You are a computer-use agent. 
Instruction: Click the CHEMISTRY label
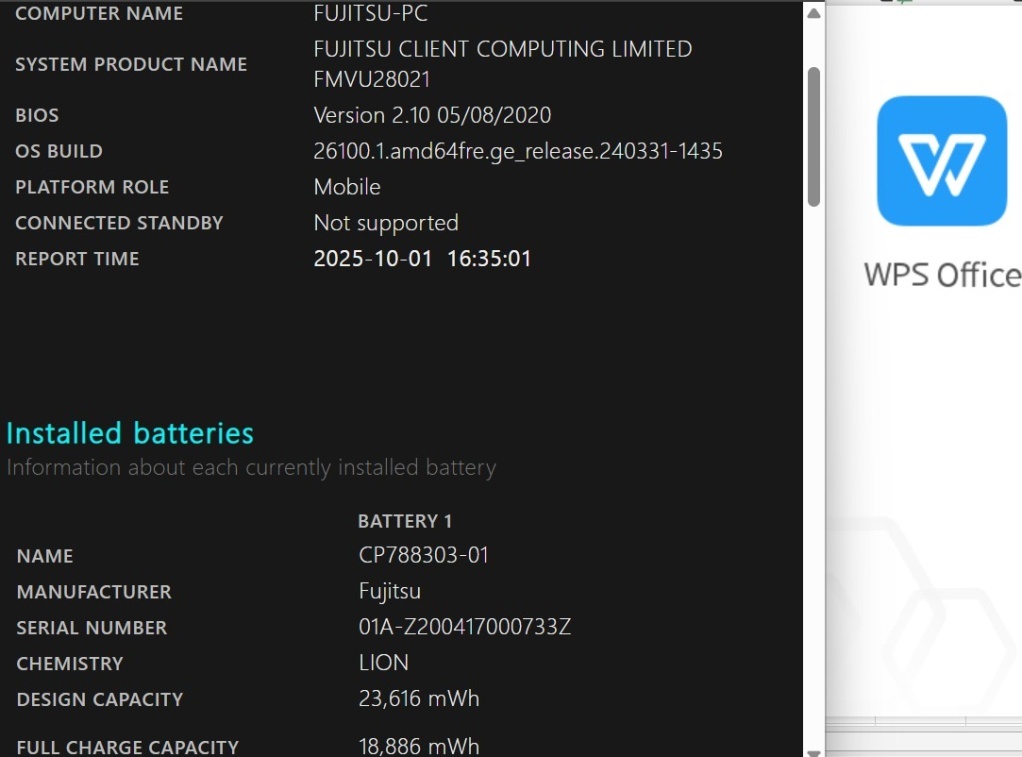[70, 664]
